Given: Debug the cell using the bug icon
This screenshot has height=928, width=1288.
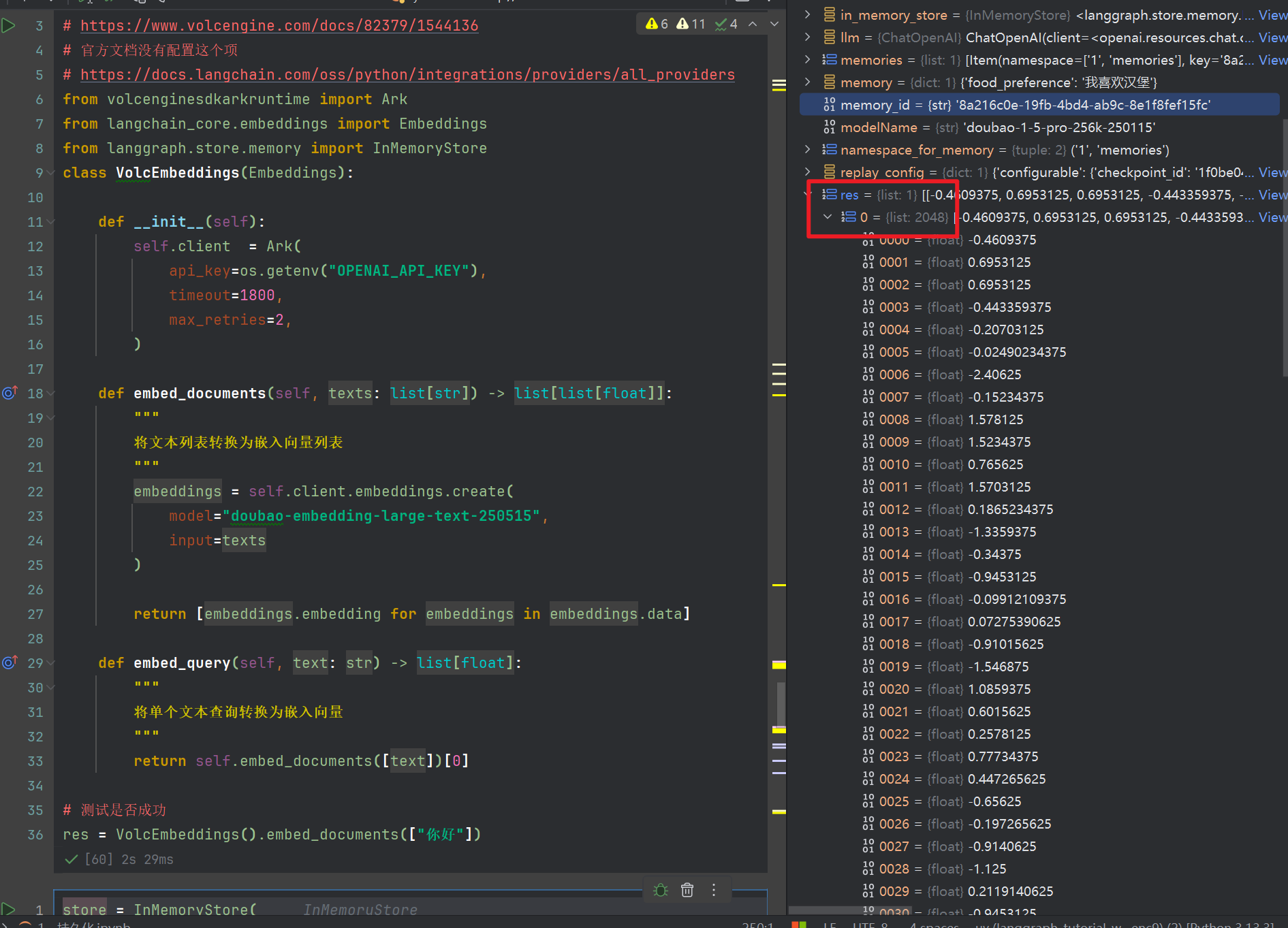Looking at the screenshot, I should pyautogui.click(x=661, y=890).
